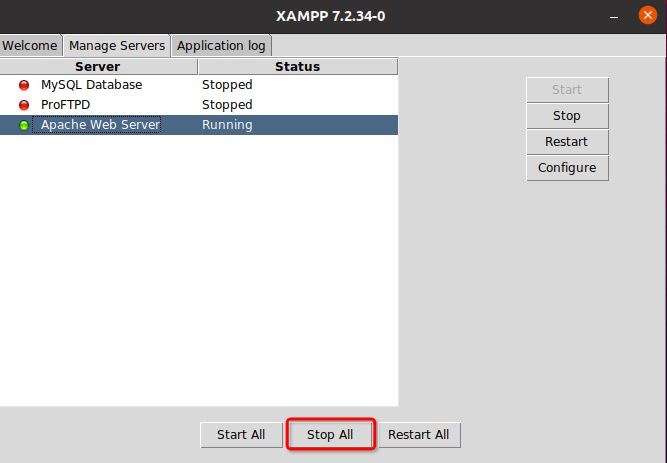Click the green status icon beside Apache Web Server
667x463 pixels.
[24, 125]
